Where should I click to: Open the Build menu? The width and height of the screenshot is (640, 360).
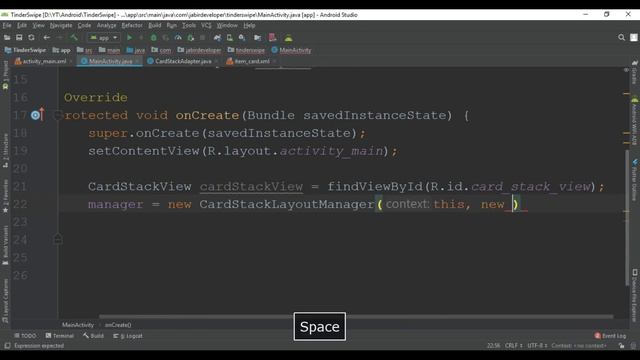pyautogui.click(x=154, y=25)
